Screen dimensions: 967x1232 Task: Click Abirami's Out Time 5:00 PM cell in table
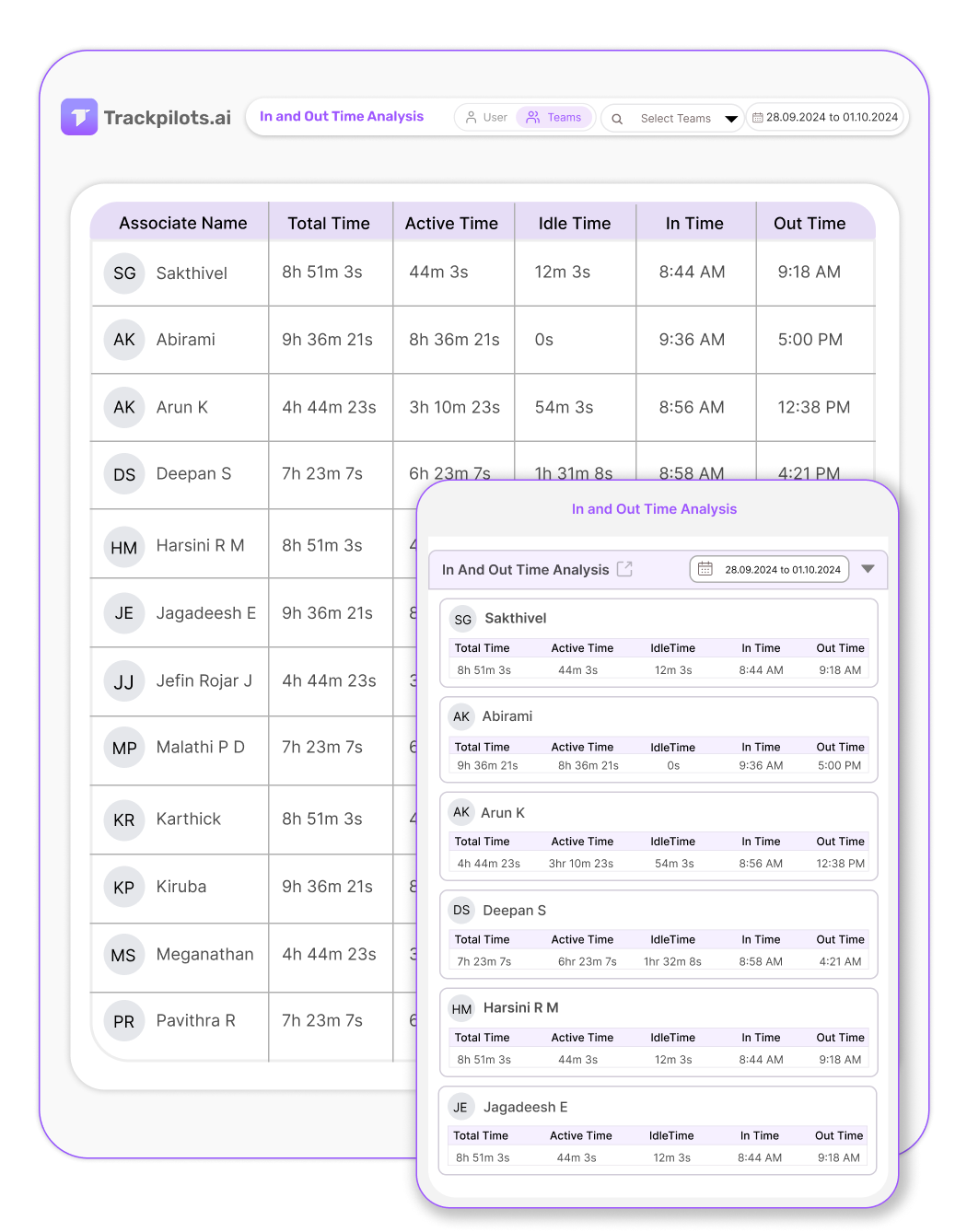pyautogui.click(x=810, y=339)
